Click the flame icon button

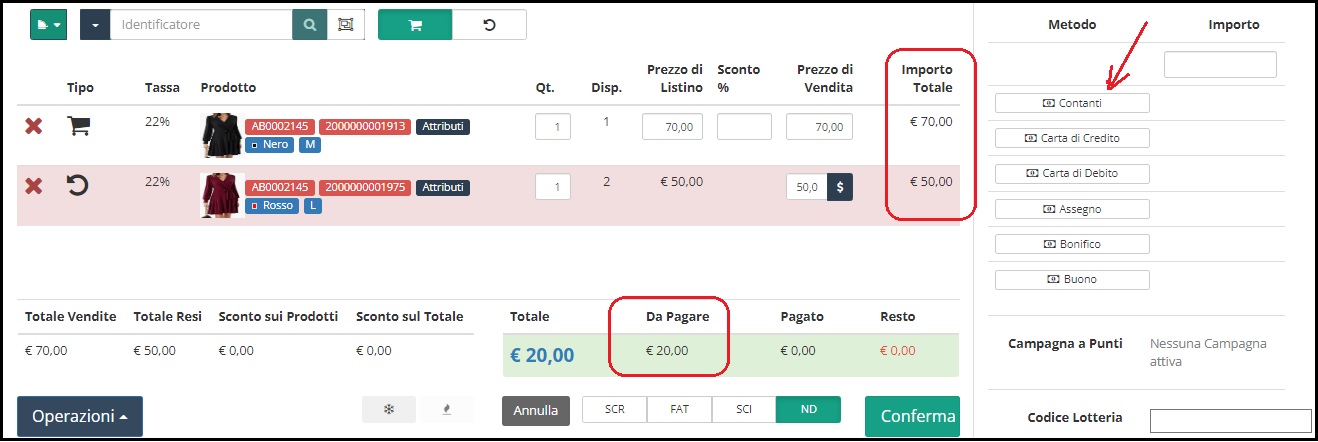pos(445,409)
